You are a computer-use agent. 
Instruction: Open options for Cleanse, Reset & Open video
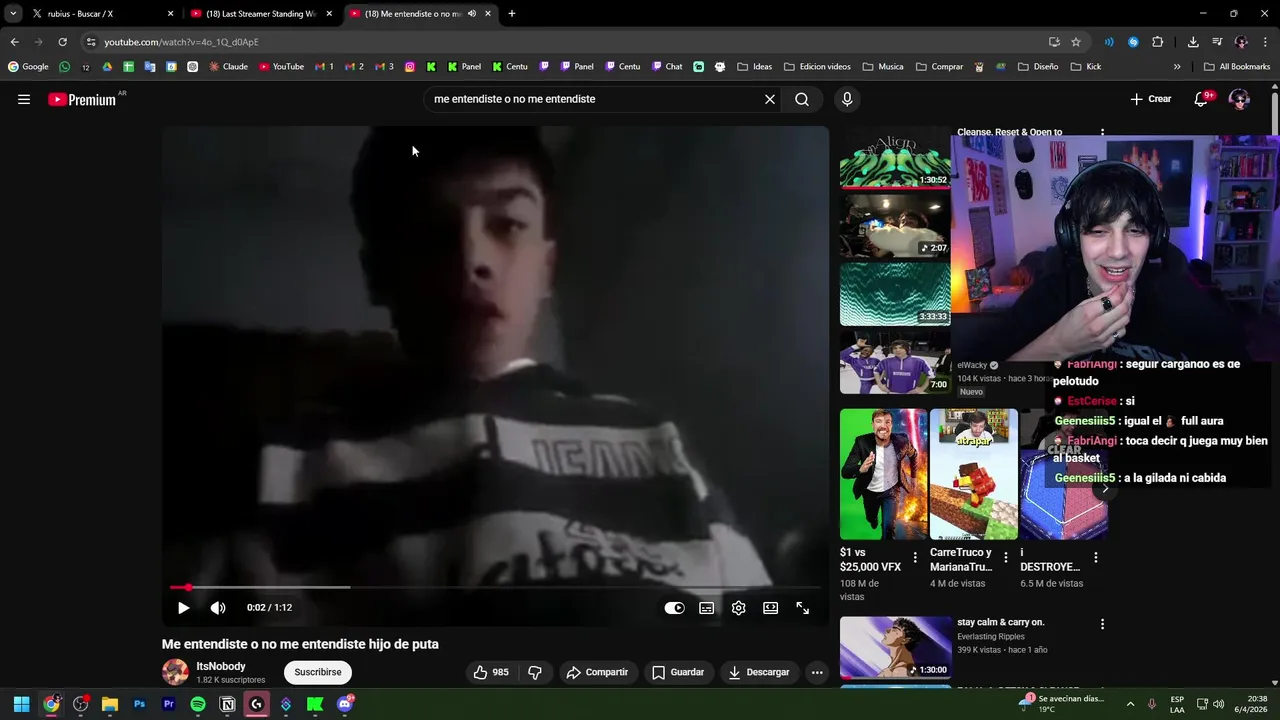pyautogui.click(x=1102, y=133)
